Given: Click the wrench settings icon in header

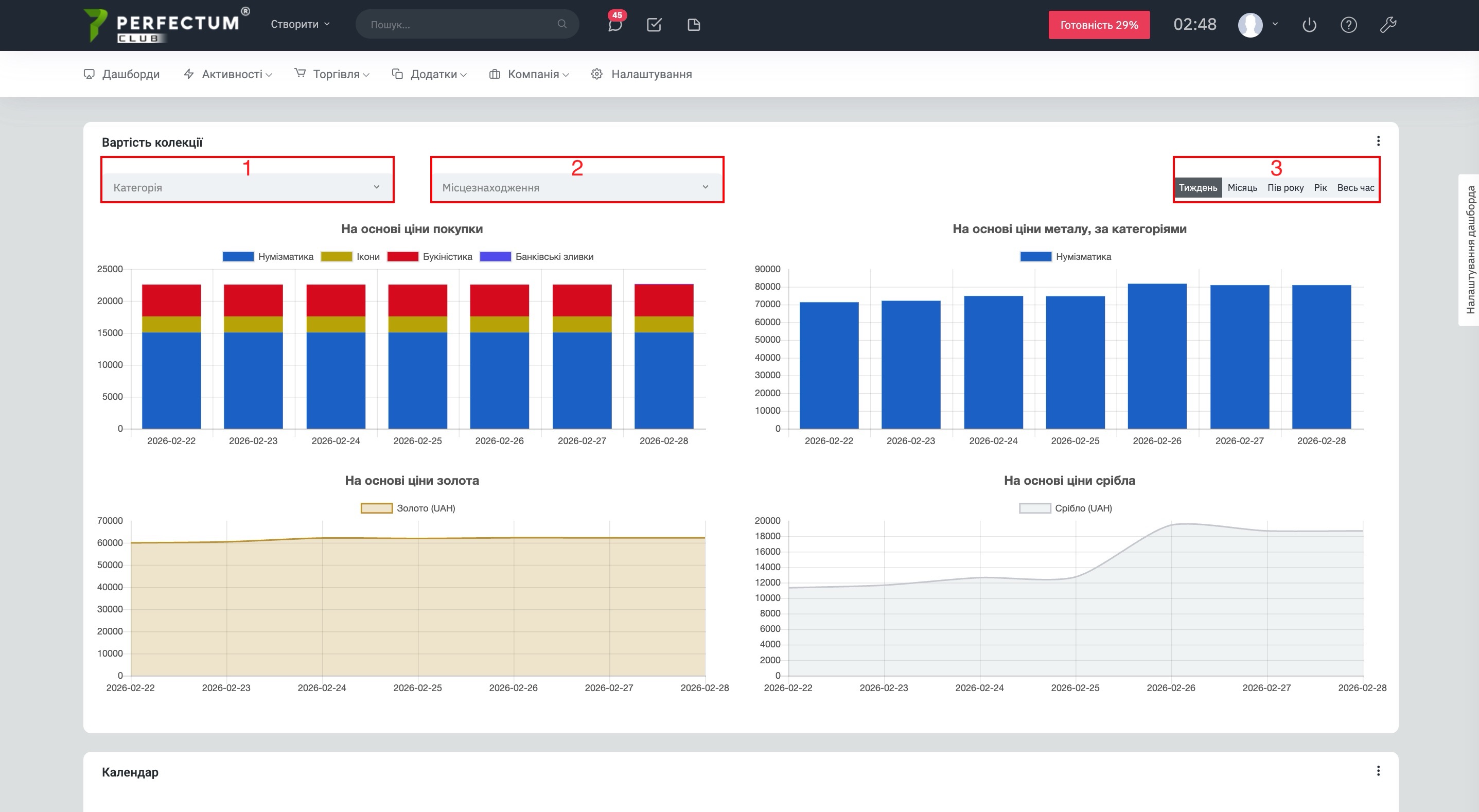Looking at the screenshot, I should click(1388, 25).
